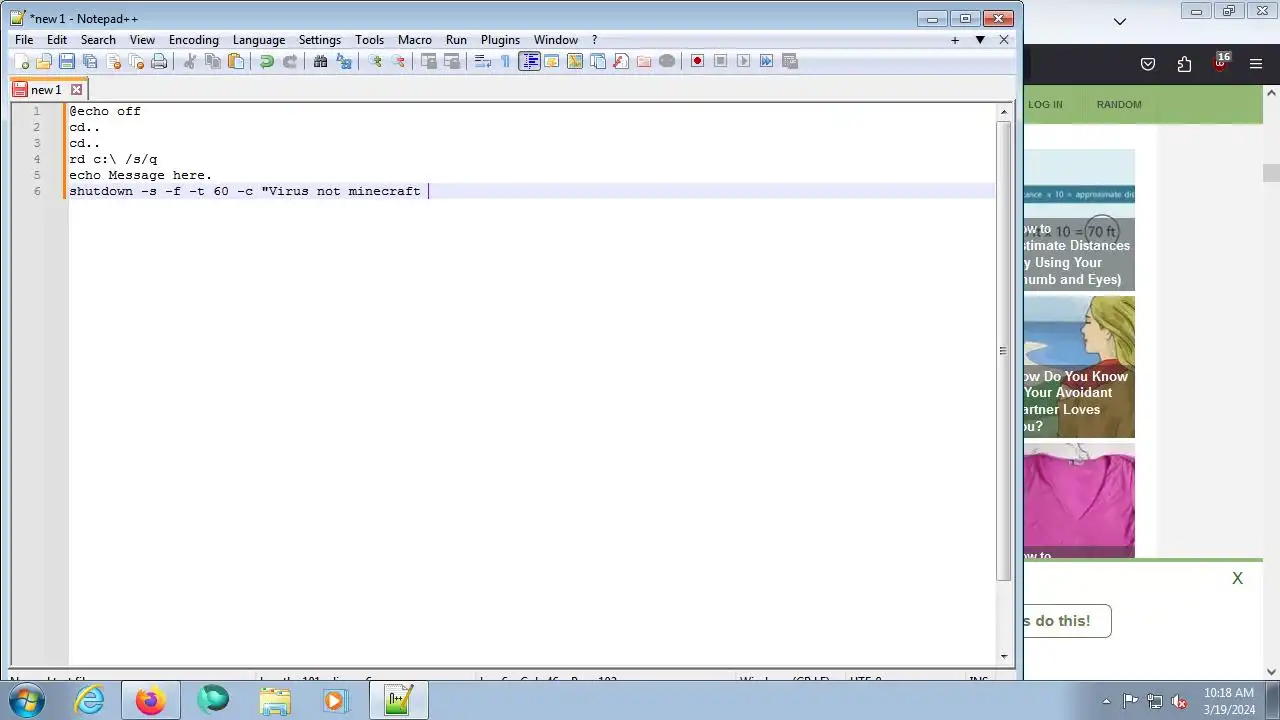Image resolution: width=1280 pixels, height=720 pixels.
Task: Click the editor scrollbar down arrow
Action: tap(1004, 656)
